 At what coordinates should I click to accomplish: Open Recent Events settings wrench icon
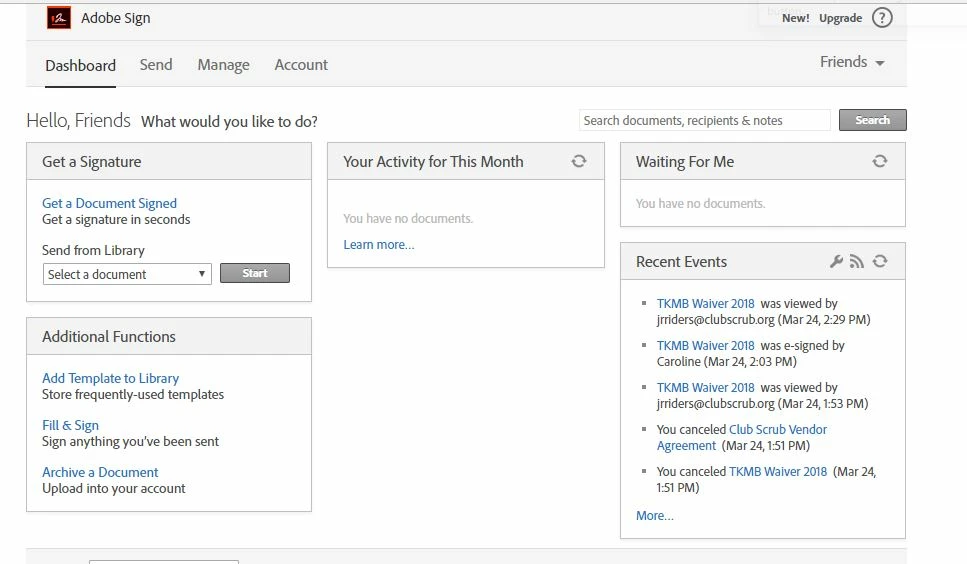pyautogui.click(x=836, y=261)
